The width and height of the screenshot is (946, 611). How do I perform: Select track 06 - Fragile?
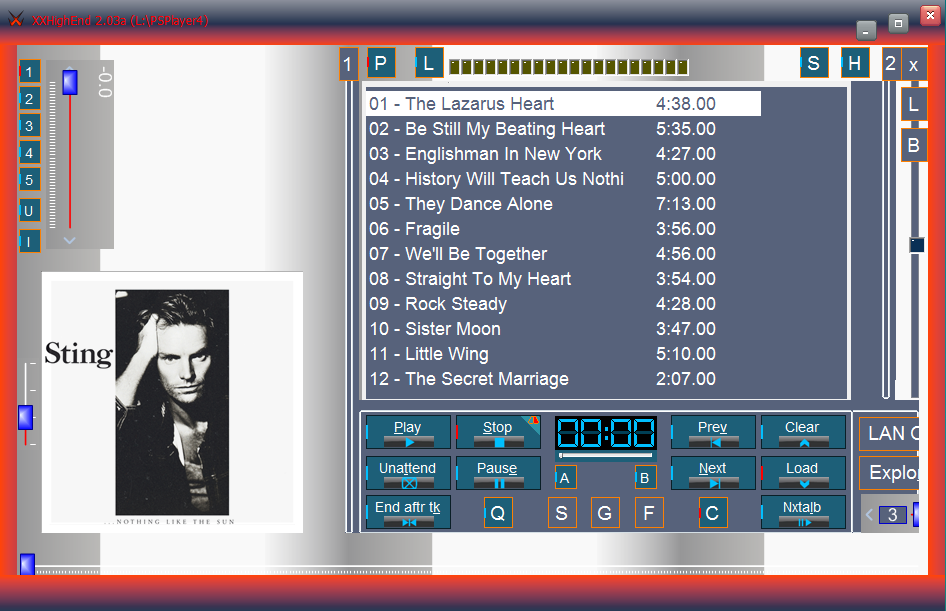click(x=563, y=229)
